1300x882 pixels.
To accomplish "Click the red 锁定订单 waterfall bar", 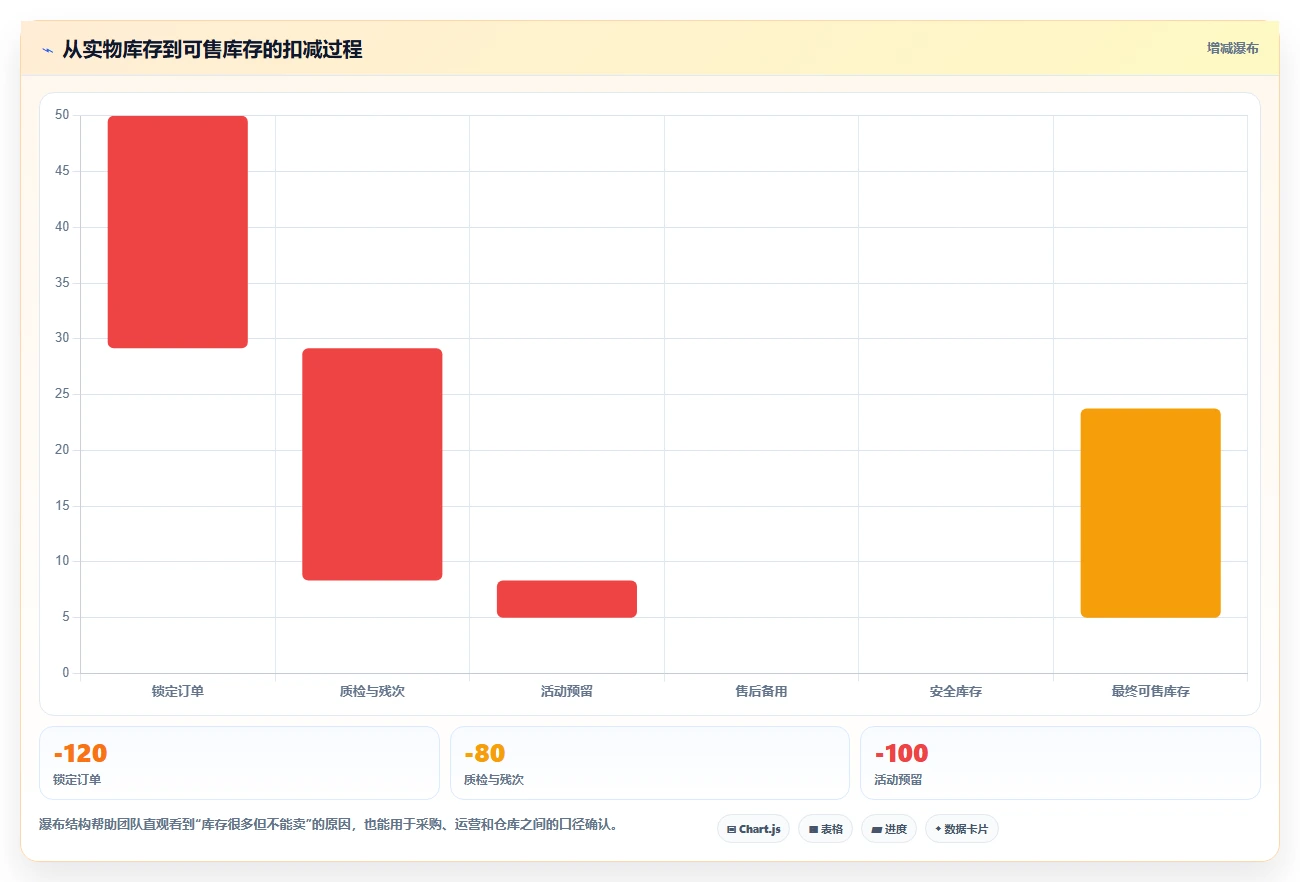I will click(x=178, y=232).
